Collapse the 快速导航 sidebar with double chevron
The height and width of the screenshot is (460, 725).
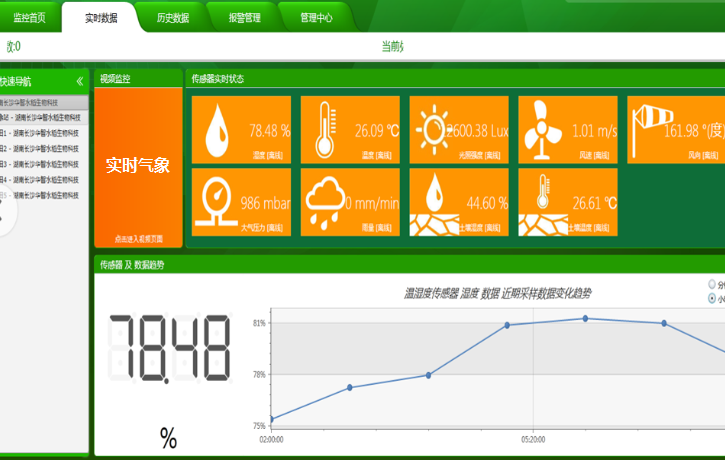click(x=80, y=81)
